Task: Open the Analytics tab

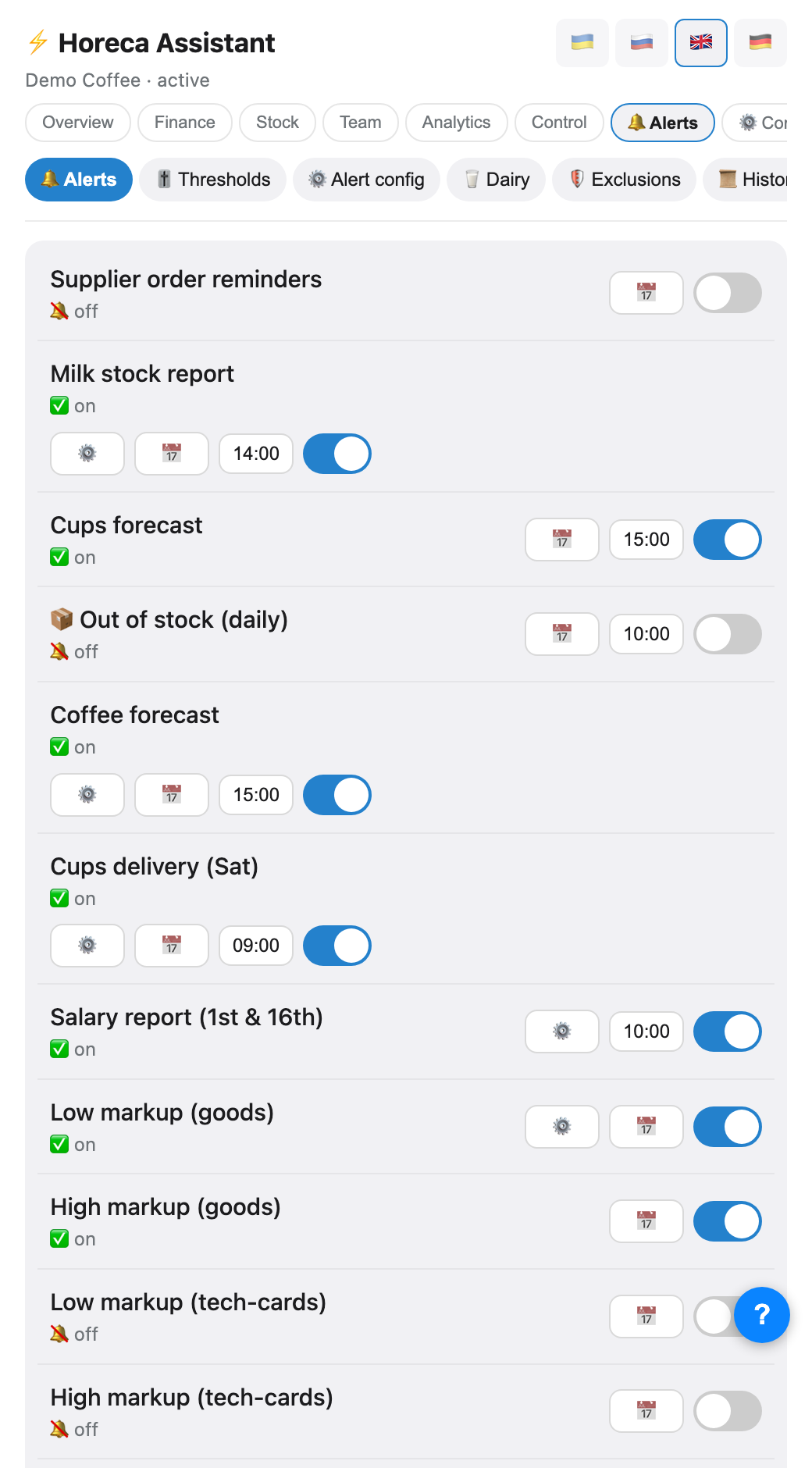Action: (457, 123)
